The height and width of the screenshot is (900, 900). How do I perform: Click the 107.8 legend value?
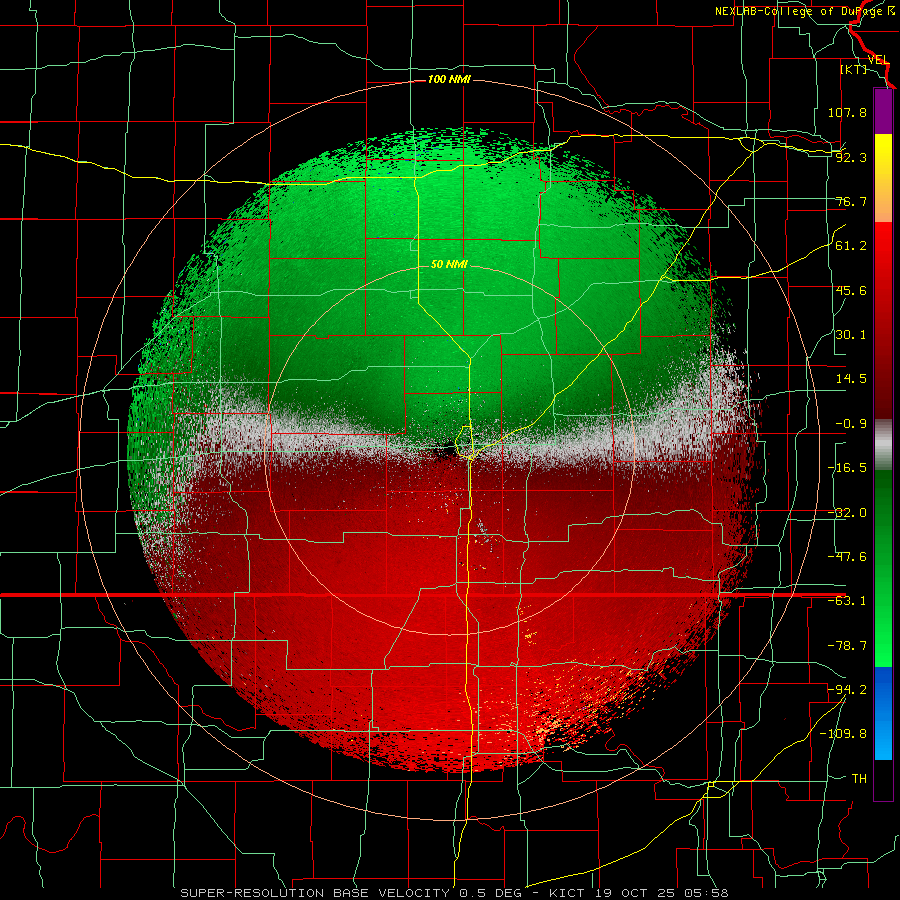click(x=847, y=112)
